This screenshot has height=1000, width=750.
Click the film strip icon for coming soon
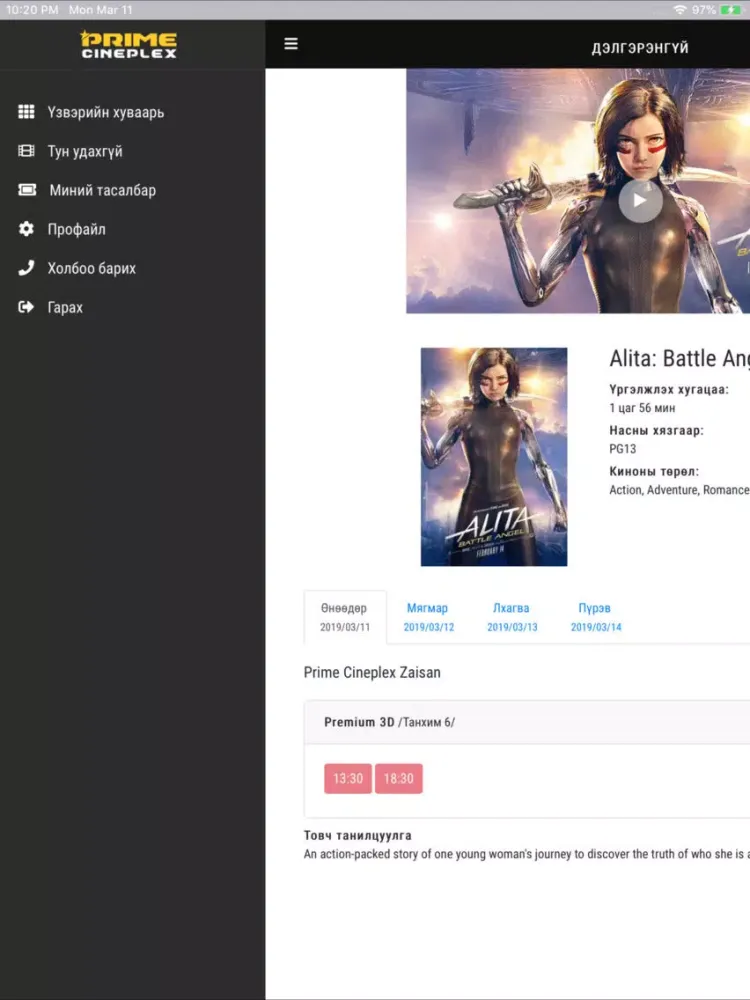(x=26, y=151)
